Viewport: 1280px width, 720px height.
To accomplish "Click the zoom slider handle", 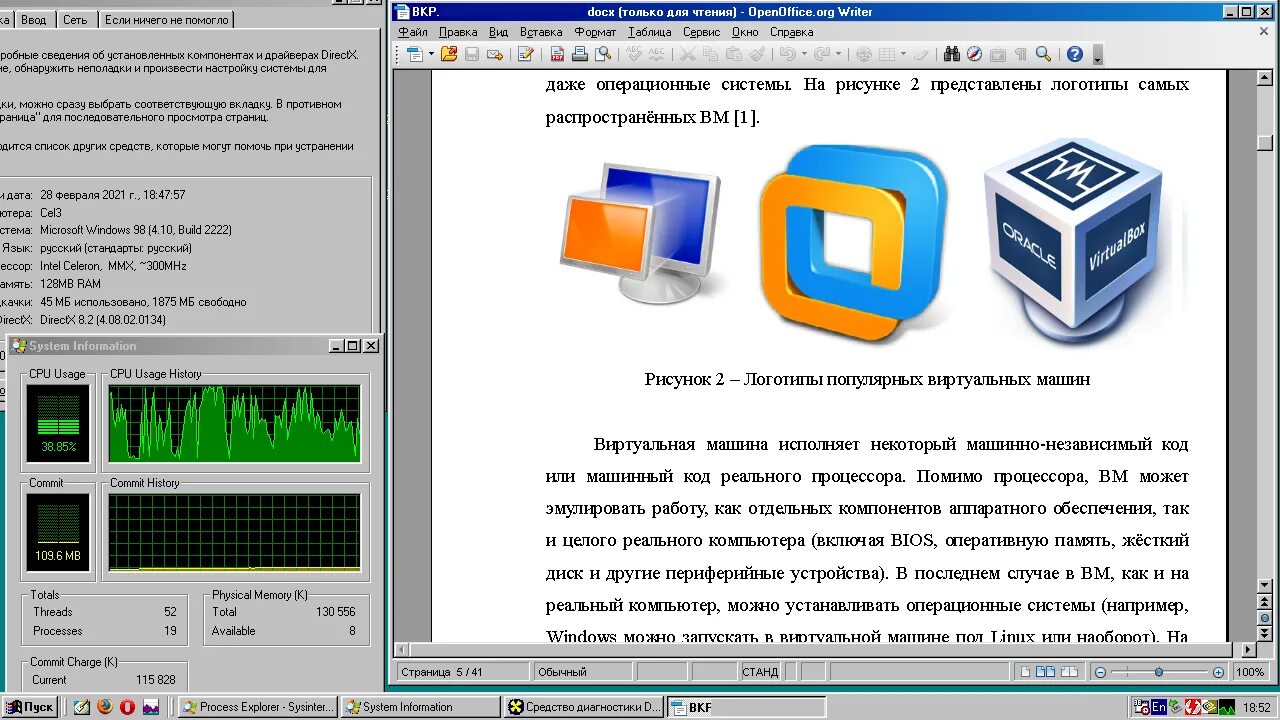I will [x=1159, y=672].
